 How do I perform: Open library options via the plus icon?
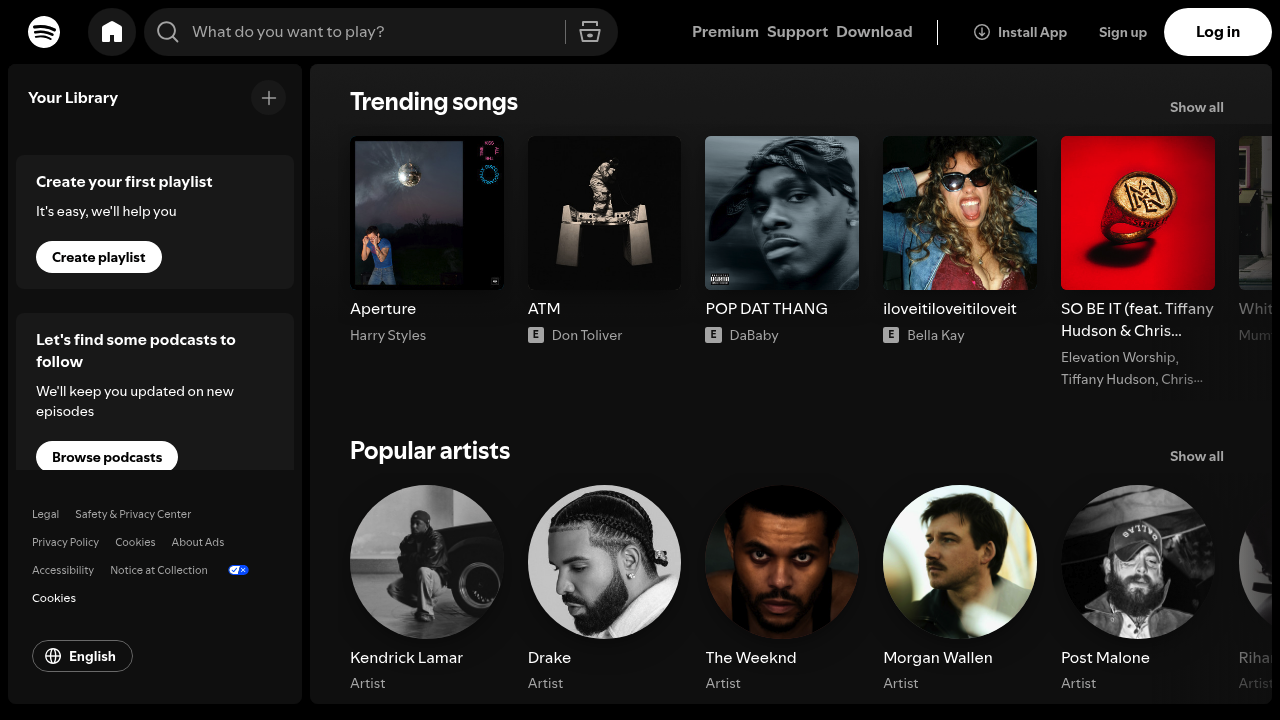[x=268, y=97]
